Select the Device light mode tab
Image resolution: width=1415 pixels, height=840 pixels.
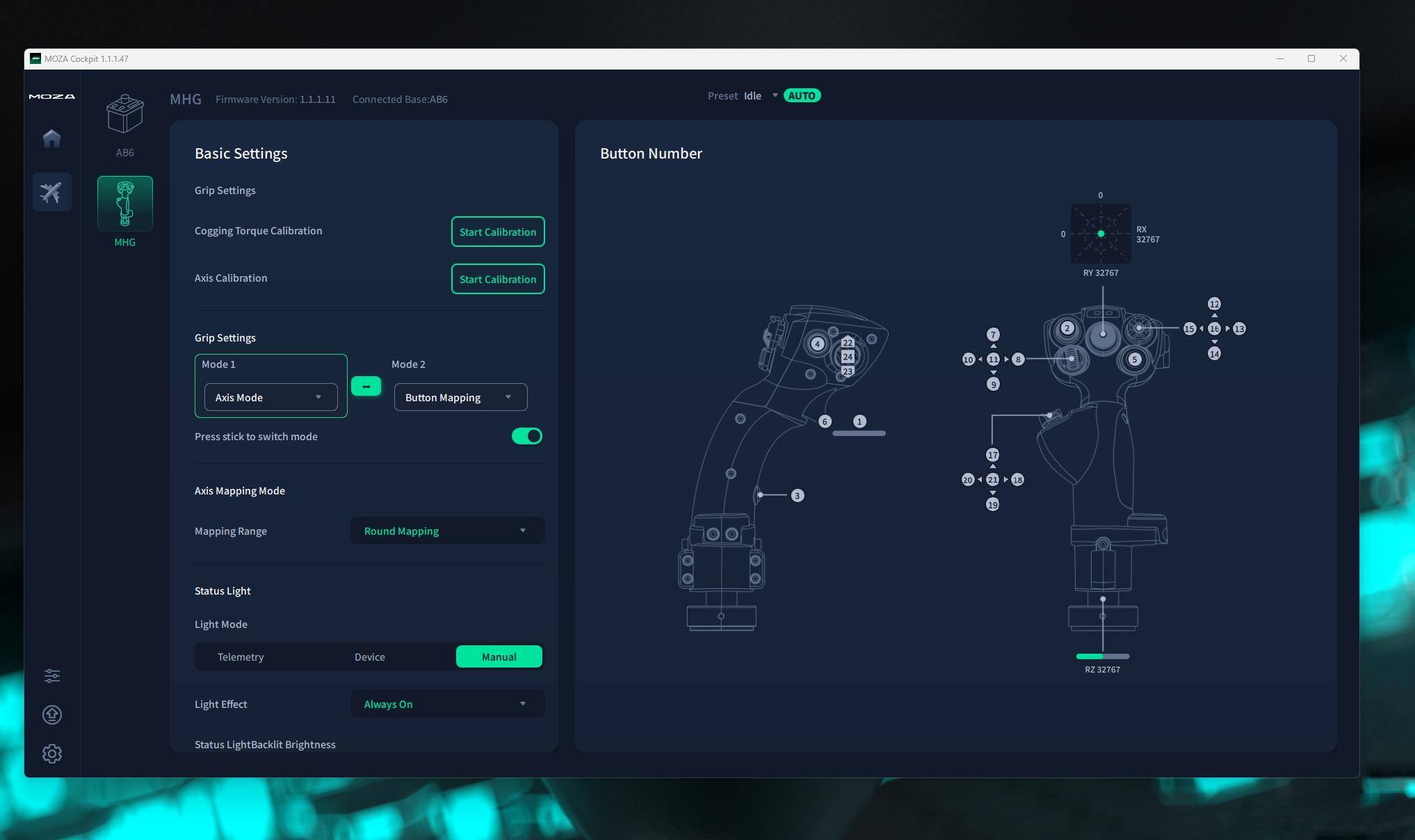[370, 656]
